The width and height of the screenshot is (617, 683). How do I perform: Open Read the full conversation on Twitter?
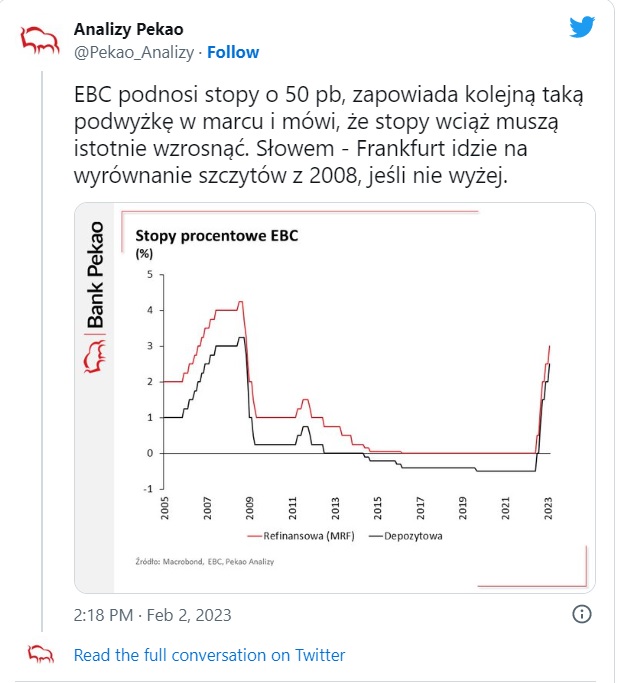(209, 655)
